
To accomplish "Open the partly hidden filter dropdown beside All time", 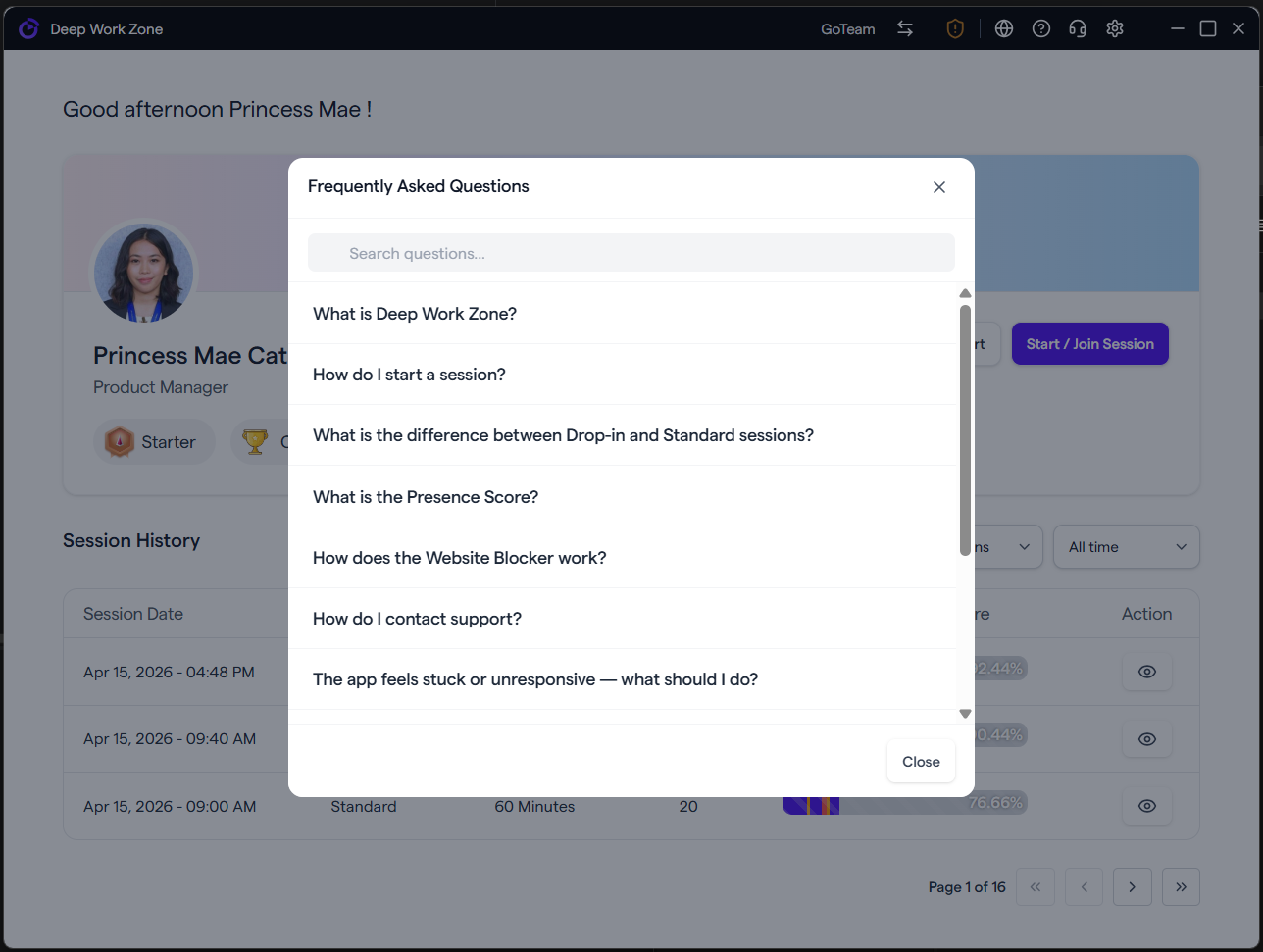I will [x=1008, y=547].
